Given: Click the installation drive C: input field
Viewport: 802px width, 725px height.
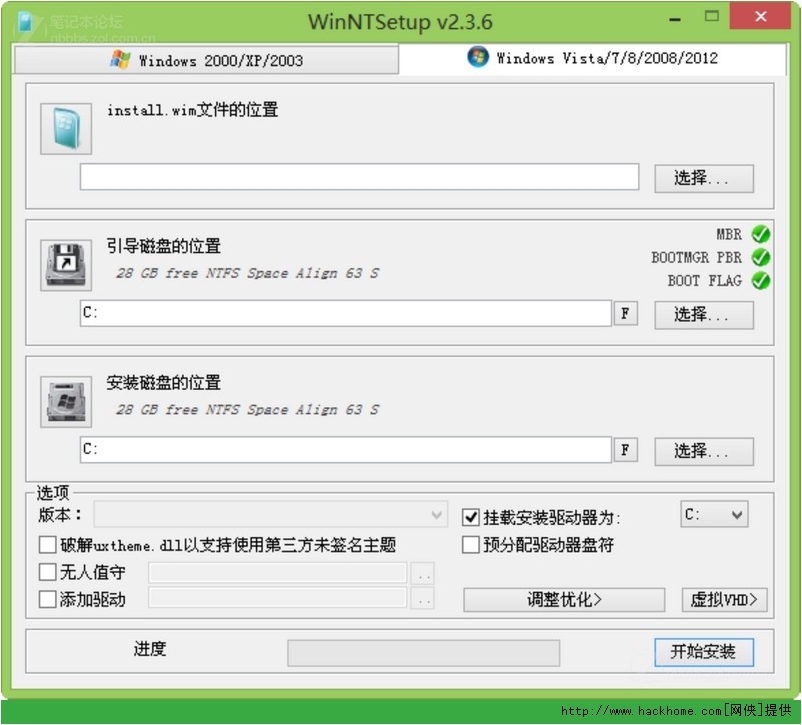Looking at the screenshot, I should pyautogui.click(x=346, y=450).
